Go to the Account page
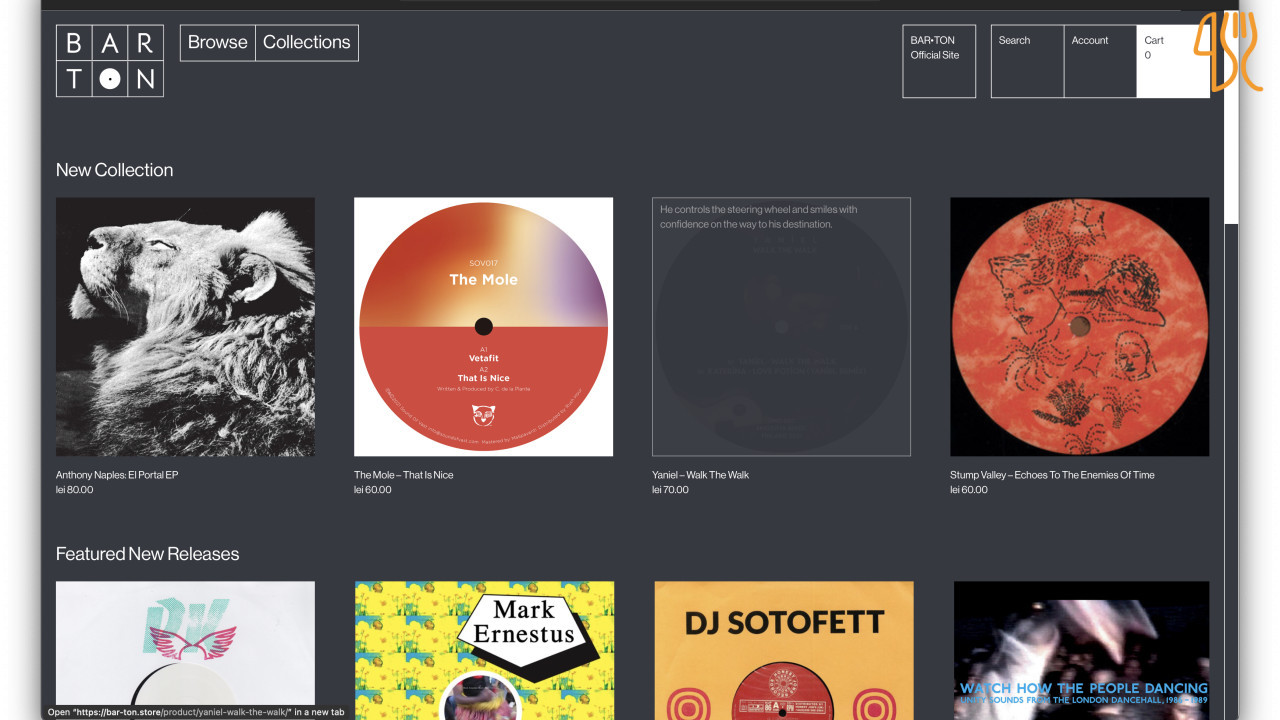The image size is (1280, 720). 1100,61
